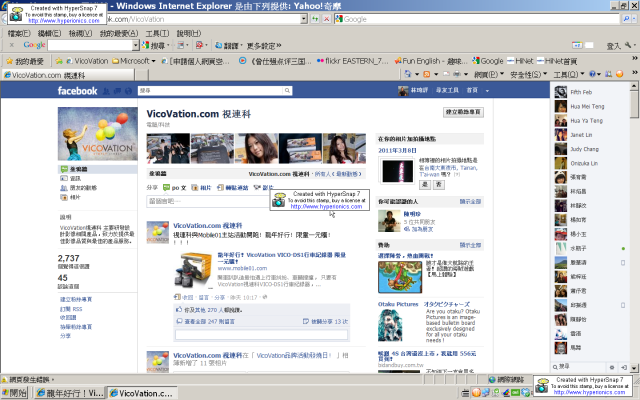Click the read mail envelope icon

click(x=446, y=74)
